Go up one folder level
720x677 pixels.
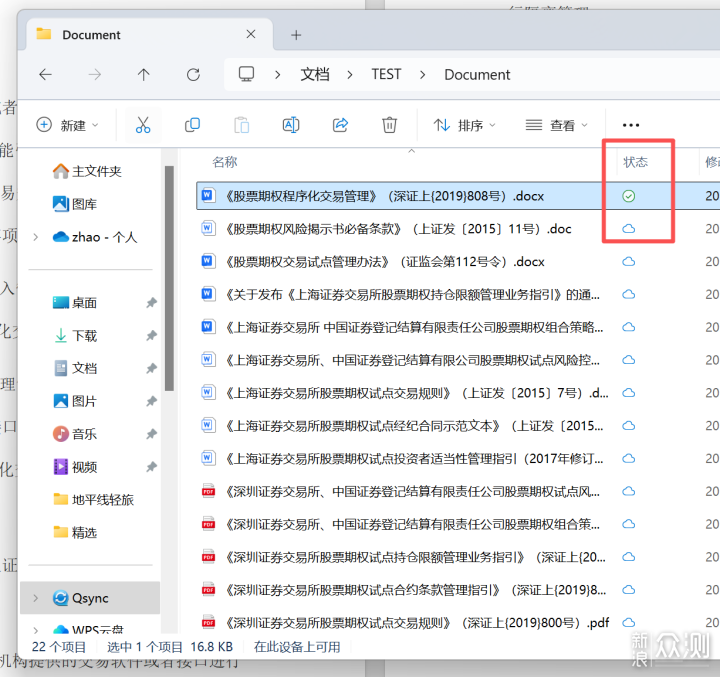(x=143, y=74)
